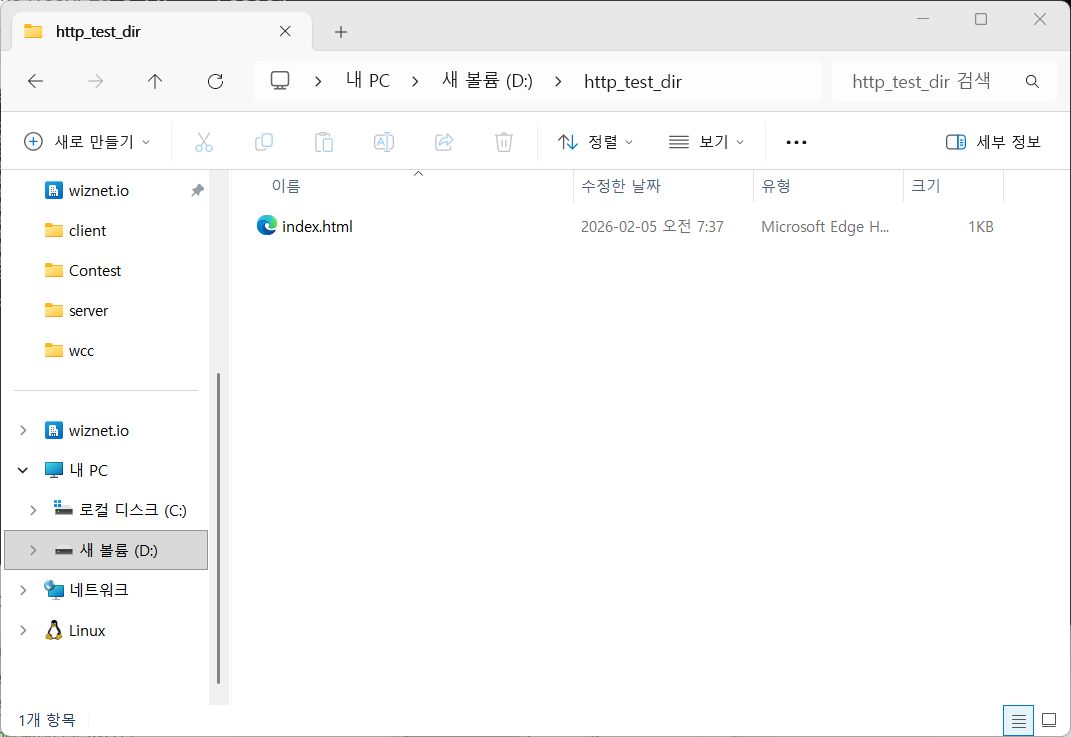Click the Paste clipboard icon
The width and height of the screenshot is (1071, 737).
(324, 142)
